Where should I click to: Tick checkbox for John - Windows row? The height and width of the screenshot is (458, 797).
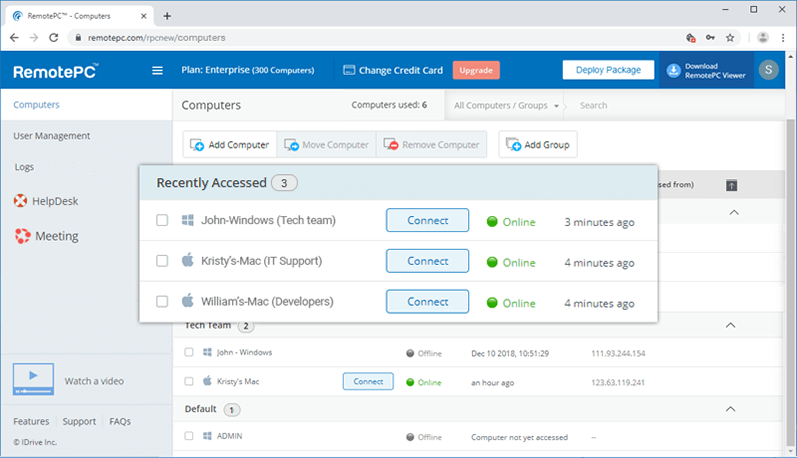click(x=189, y=352)
